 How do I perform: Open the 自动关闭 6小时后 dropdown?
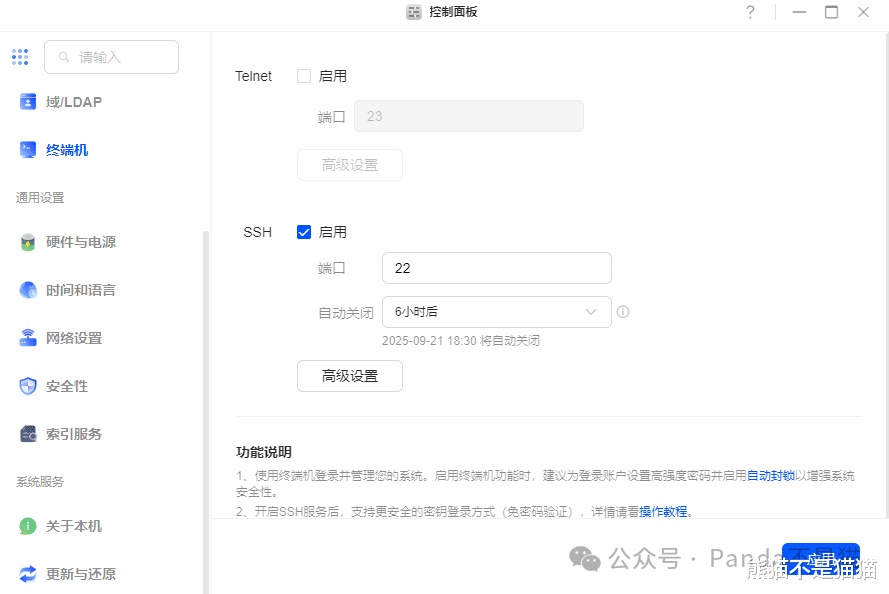496,312
